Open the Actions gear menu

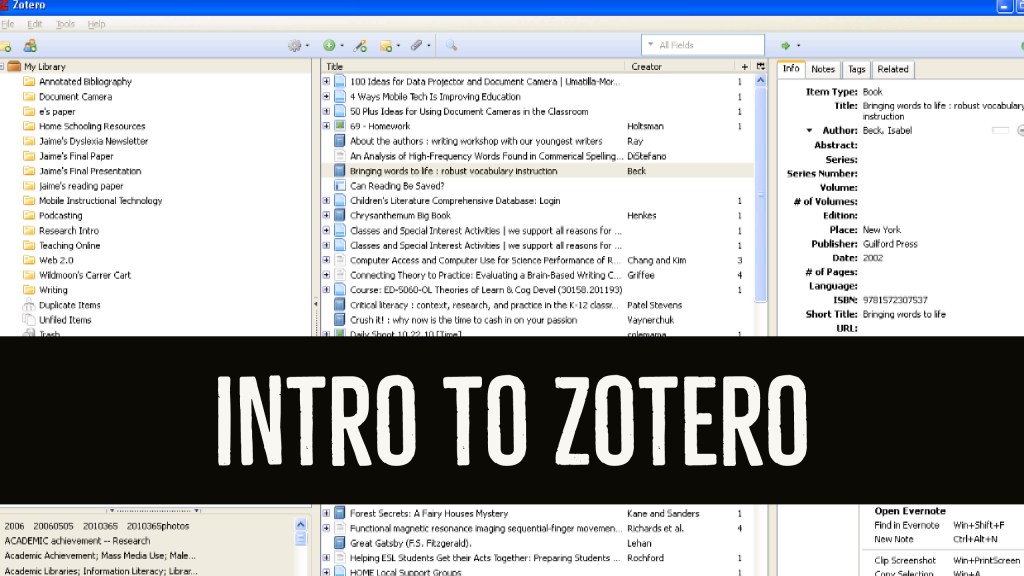point(295,45)
